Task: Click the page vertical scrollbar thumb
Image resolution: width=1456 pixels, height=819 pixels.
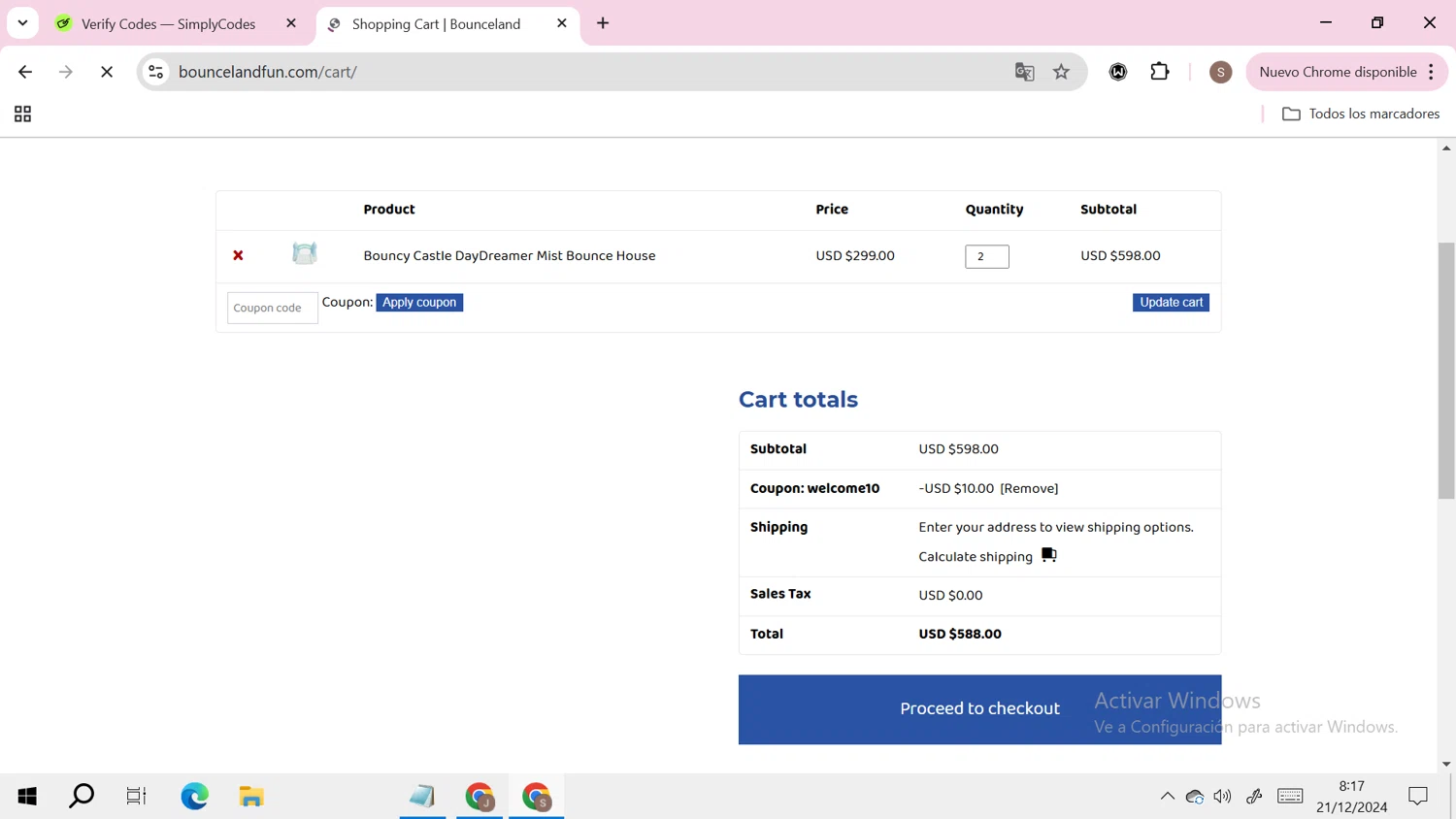Action: [x=1446, y=371]
